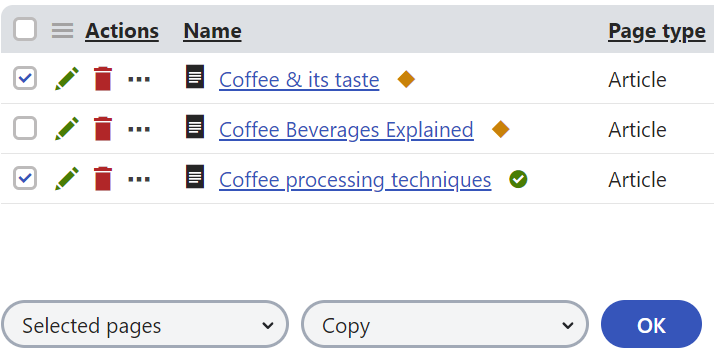
Task: Sort by the Page type column
Action: point(657,31)
